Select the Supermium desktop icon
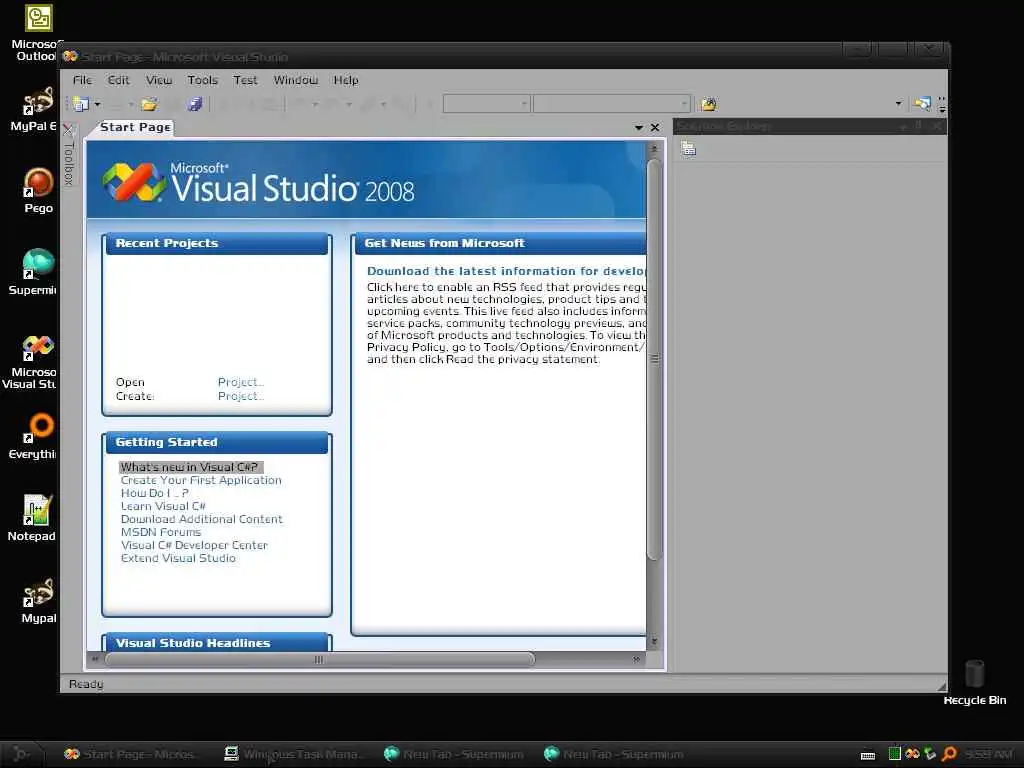This screenshot has height=768, width=1024. [x=36, y=272]
